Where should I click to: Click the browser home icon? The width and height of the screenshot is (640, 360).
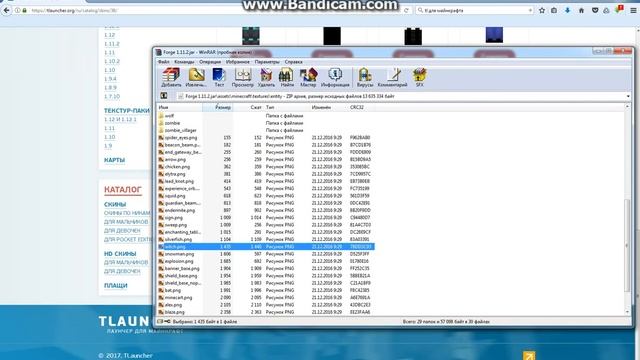click(x=581, y=10)
